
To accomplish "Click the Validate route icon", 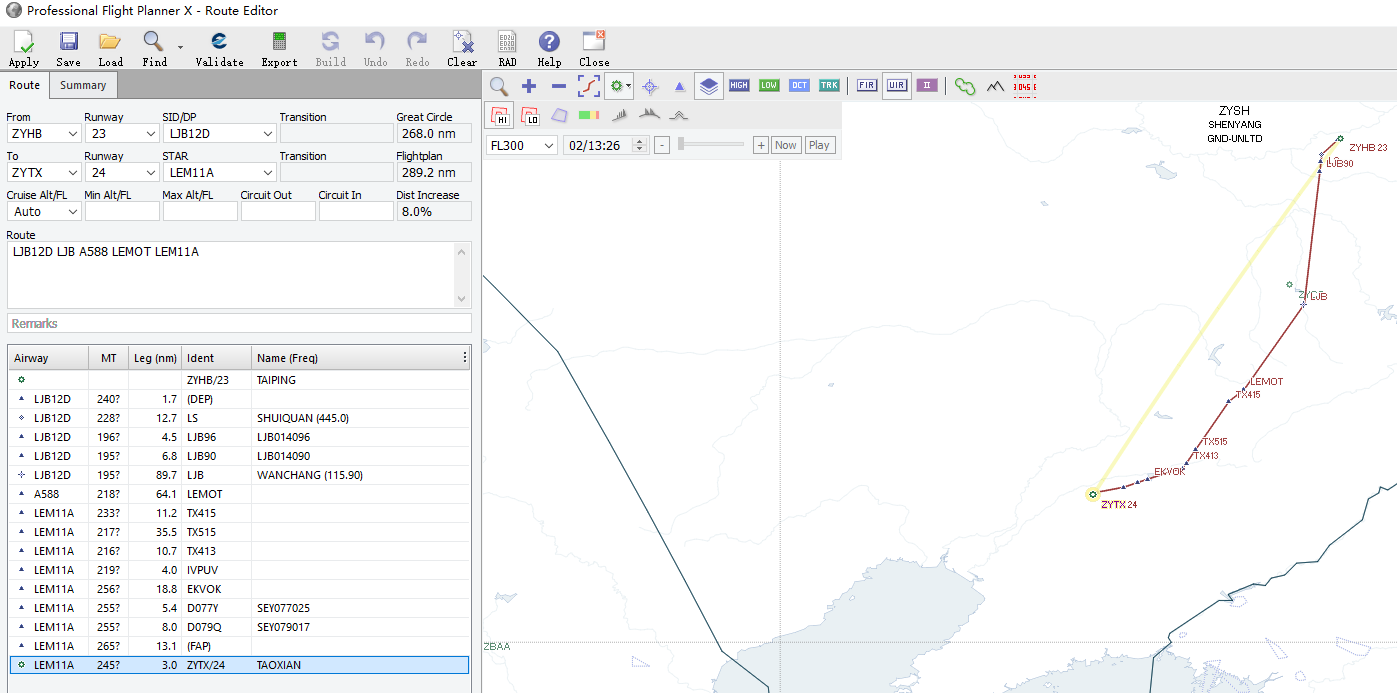I will pos(219,48).
